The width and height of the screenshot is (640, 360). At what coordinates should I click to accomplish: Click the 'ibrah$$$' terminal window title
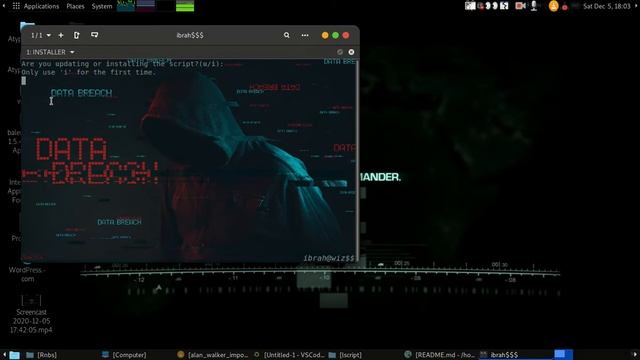190,35
